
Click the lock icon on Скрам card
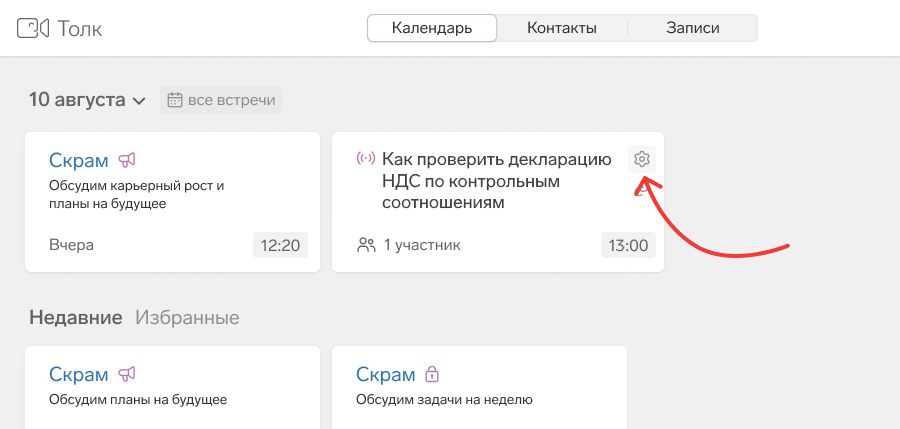432,374
